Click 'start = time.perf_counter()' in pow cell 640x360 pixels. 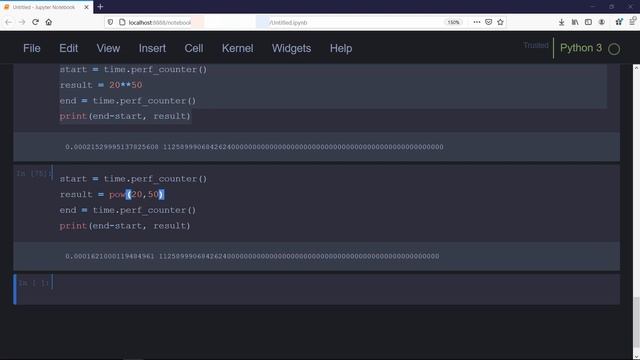[x=133, y=179]
